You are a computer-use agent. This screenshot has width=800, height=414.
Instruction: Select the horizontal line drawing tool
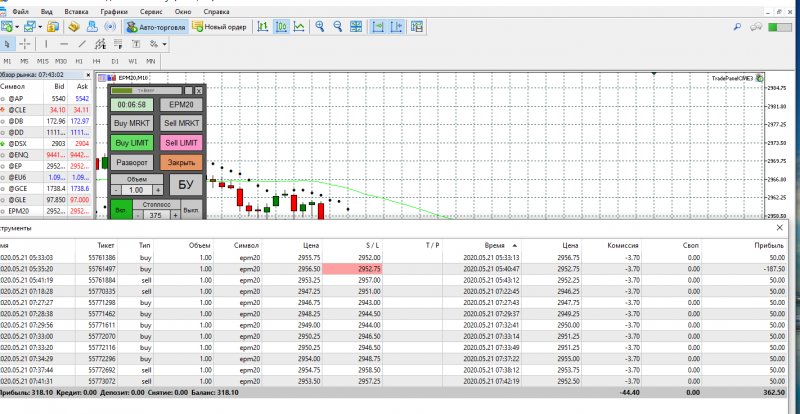pyautogui.click(x=64, y=44)
